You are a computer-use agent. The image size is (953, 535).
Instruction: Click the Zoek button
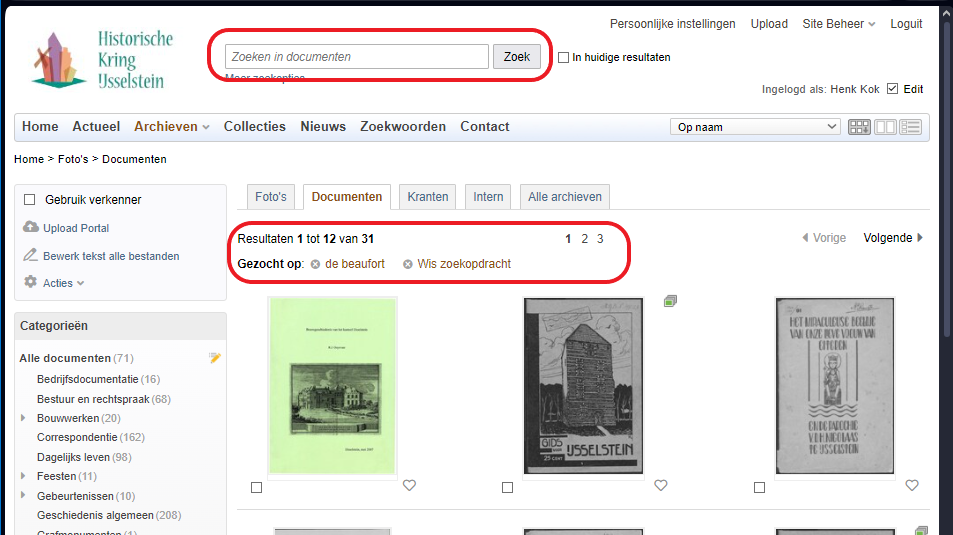(x=517, y=57)
